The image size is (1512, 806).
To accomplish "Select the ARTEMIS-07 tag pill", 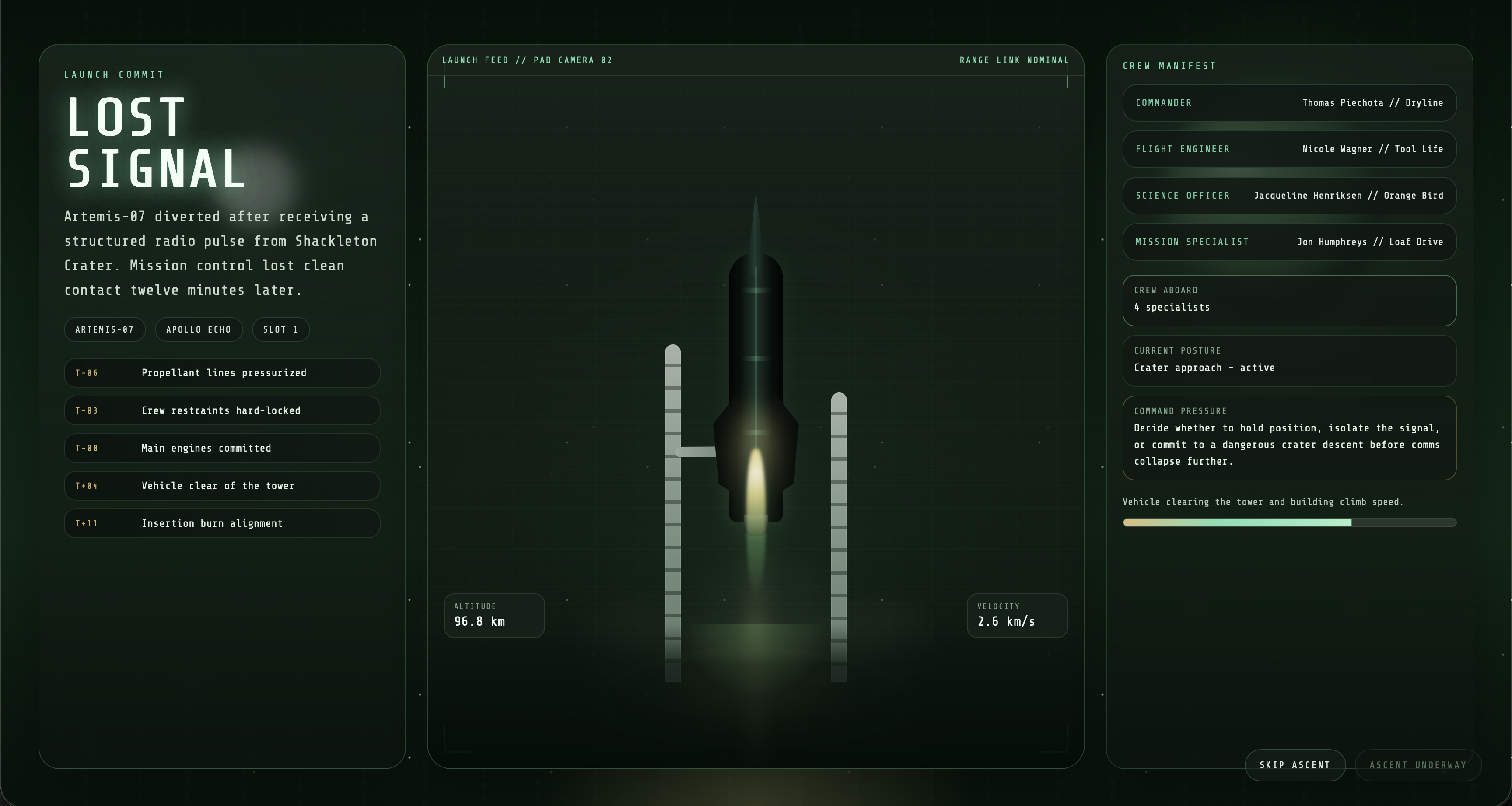I will 105,329.
